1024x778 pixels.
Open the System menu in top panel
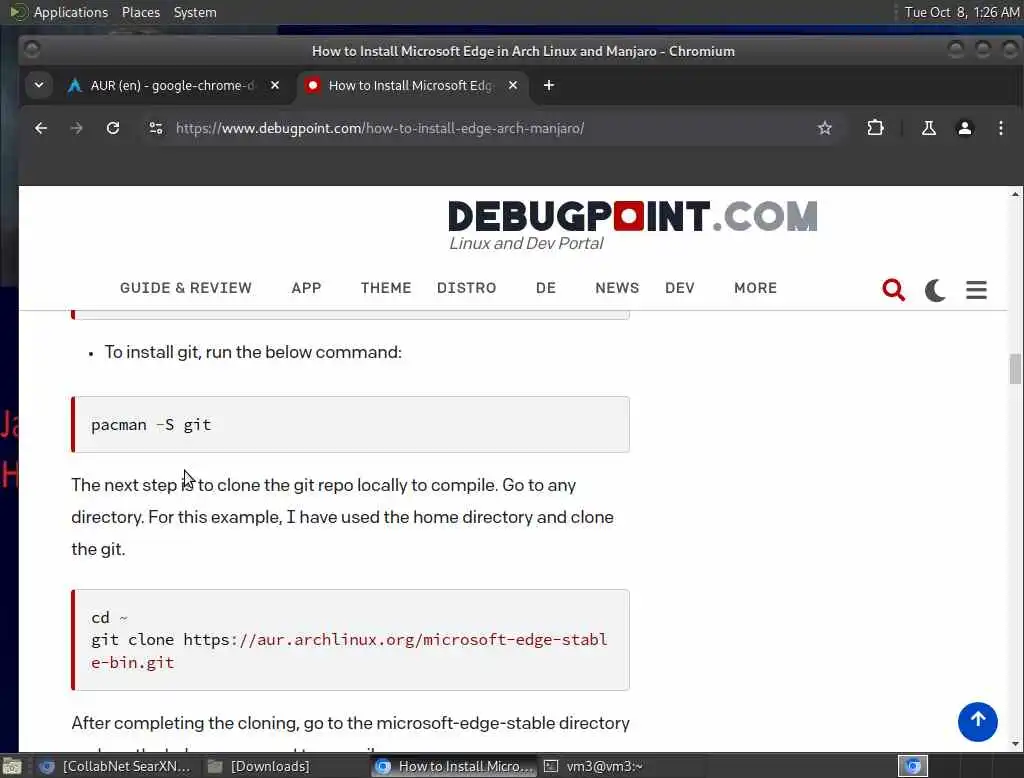click(195, 12)
